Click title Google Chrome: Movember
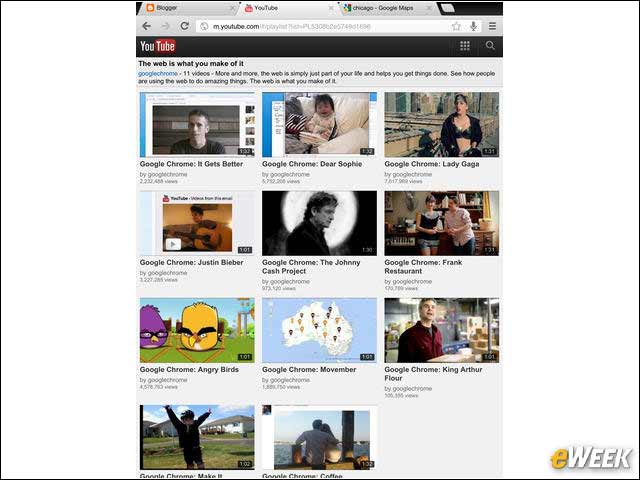This screenshot has width=640, height=480. 309,369
